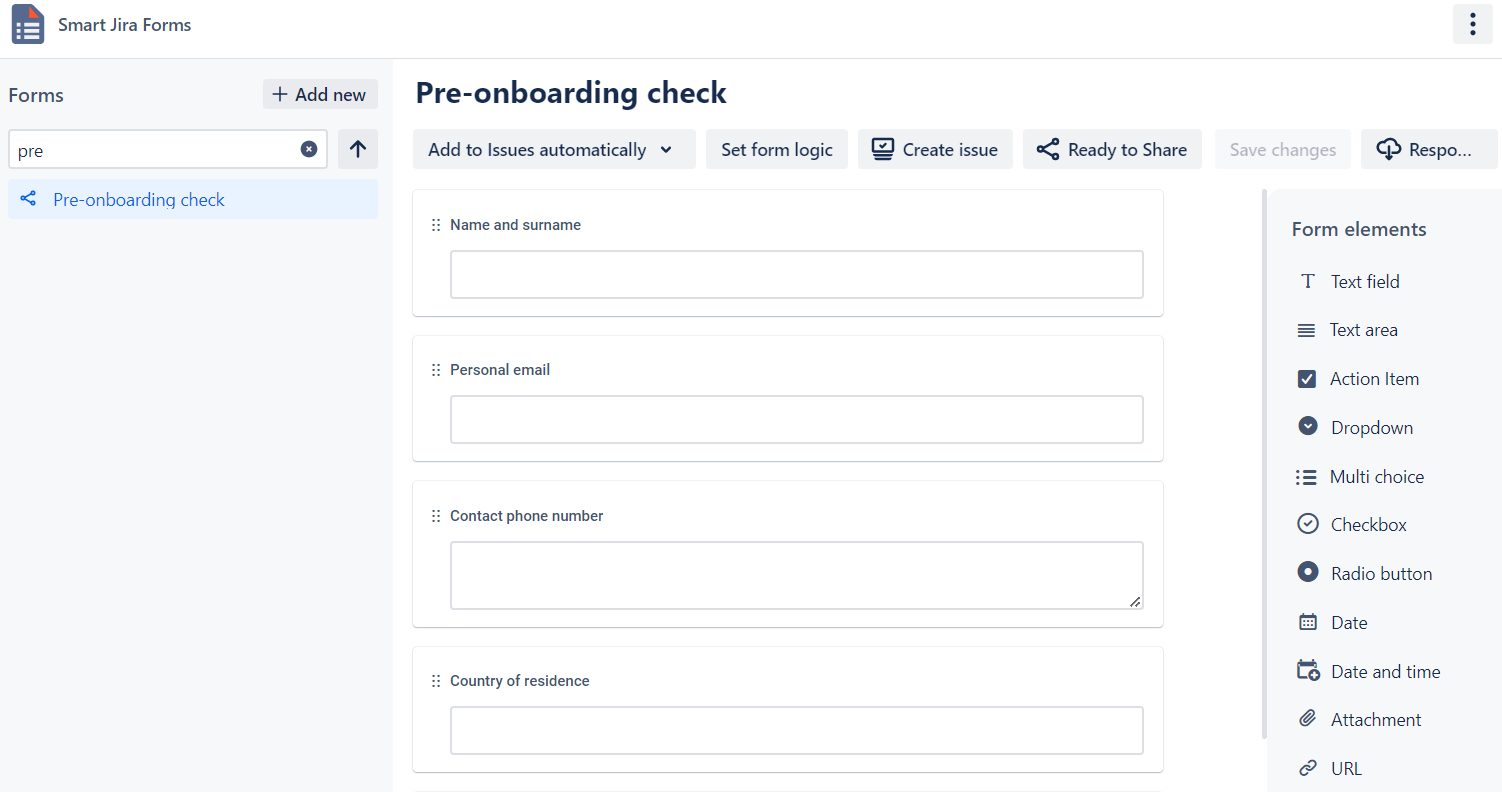Open the three-dot more options menu
The width and height of the screenshot is (1502, 792).
(x=1472, y=24)
